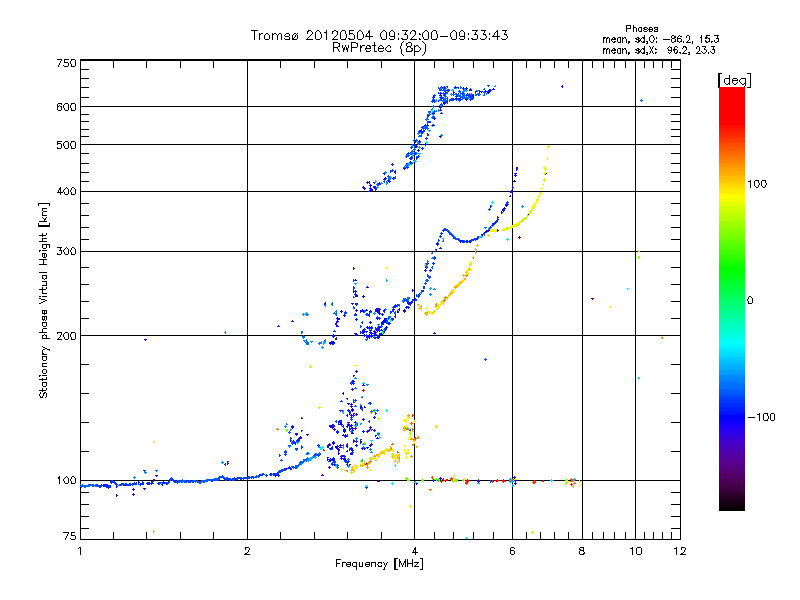Click the y-axis tick '200'

[66, 336]
